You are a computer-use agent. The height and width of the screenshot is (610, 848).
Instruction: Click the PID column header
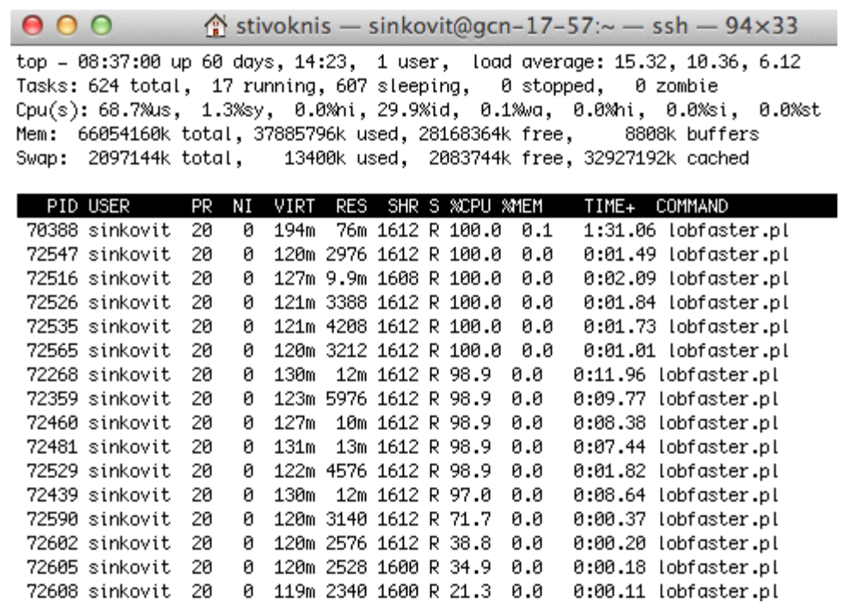point(63,207)
